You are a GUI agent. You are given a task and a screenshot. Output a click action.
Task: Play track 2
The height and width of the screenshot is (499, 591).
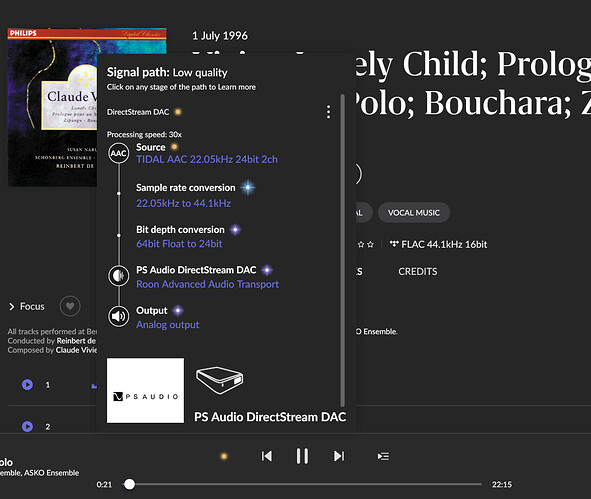tap(27, 426)
